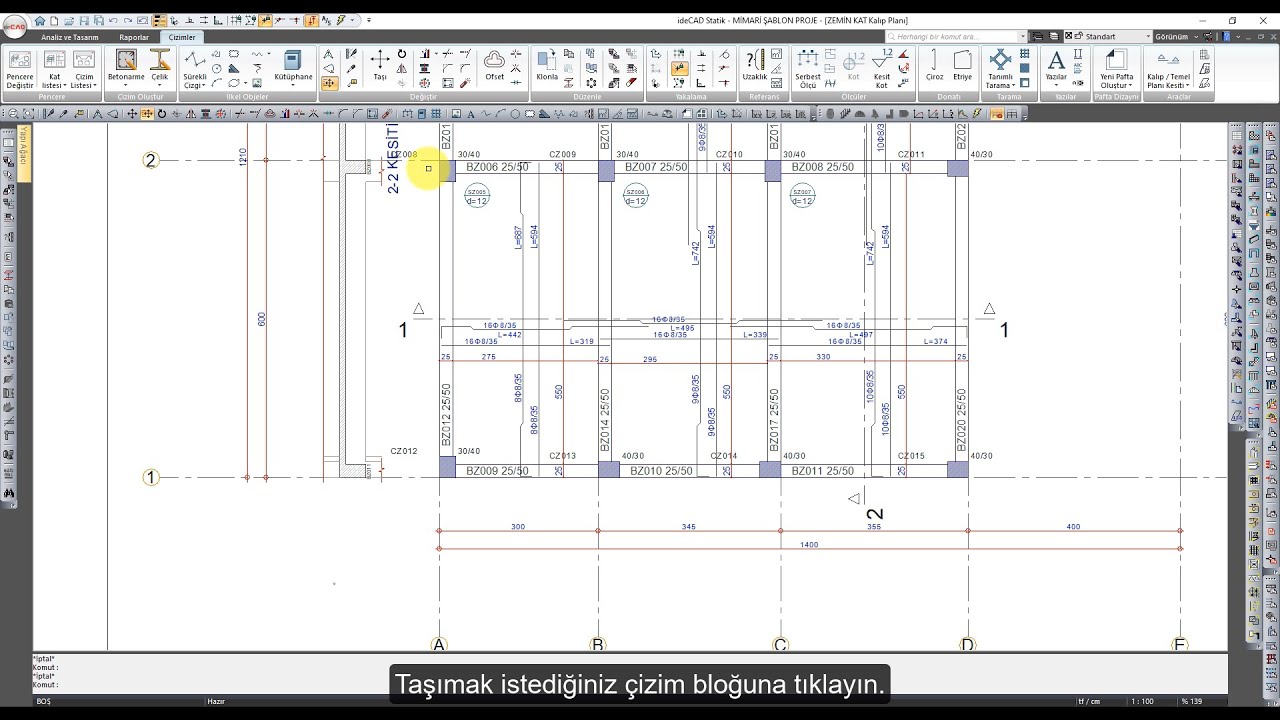Click the move icon in secondary toolbar
This screenshot has width=1280, height=720.
point(132,114)
